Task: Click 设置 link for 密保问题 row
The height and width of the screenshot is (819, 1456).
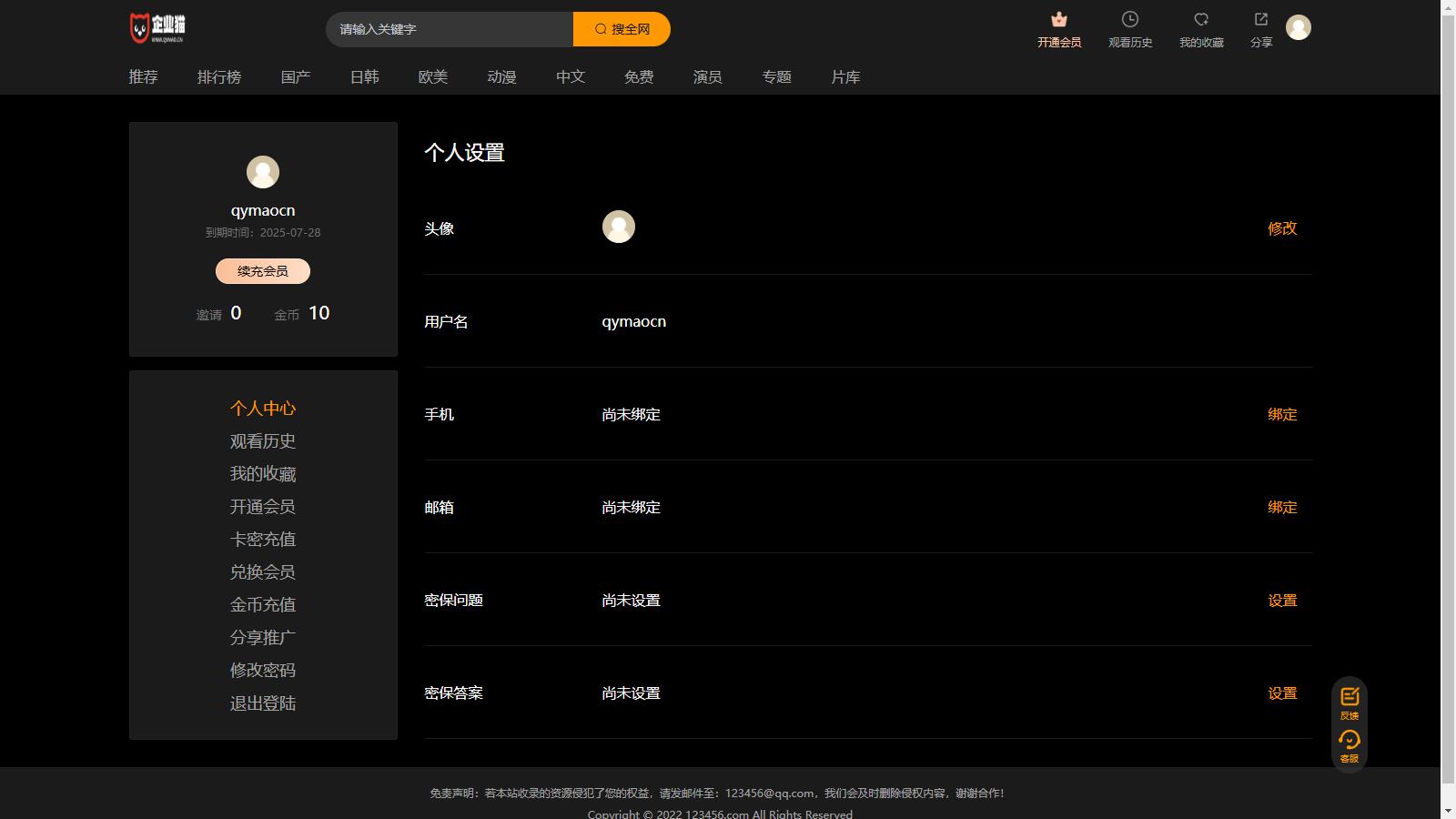Action: coord(1281,601)
